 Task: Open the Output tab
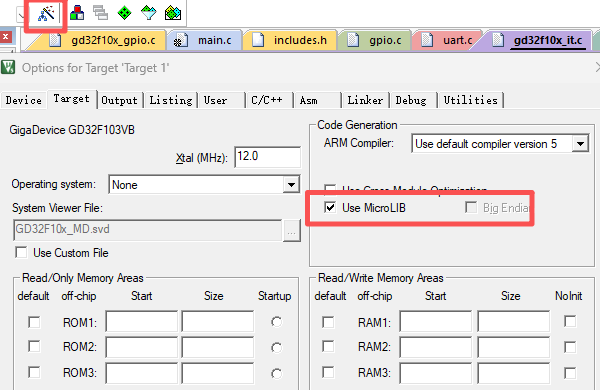pyautogui.click(x=119, y=100)
